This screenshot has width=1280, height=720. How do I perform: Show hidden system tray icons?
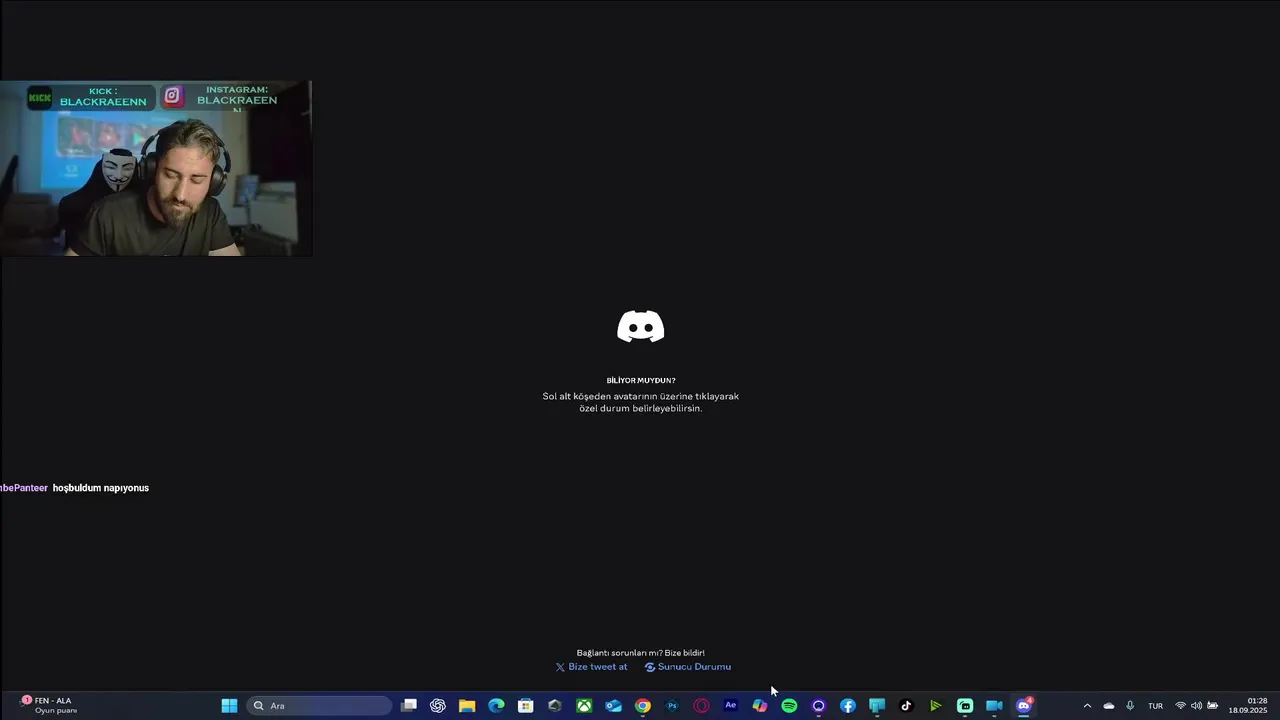coord(1087,706)
